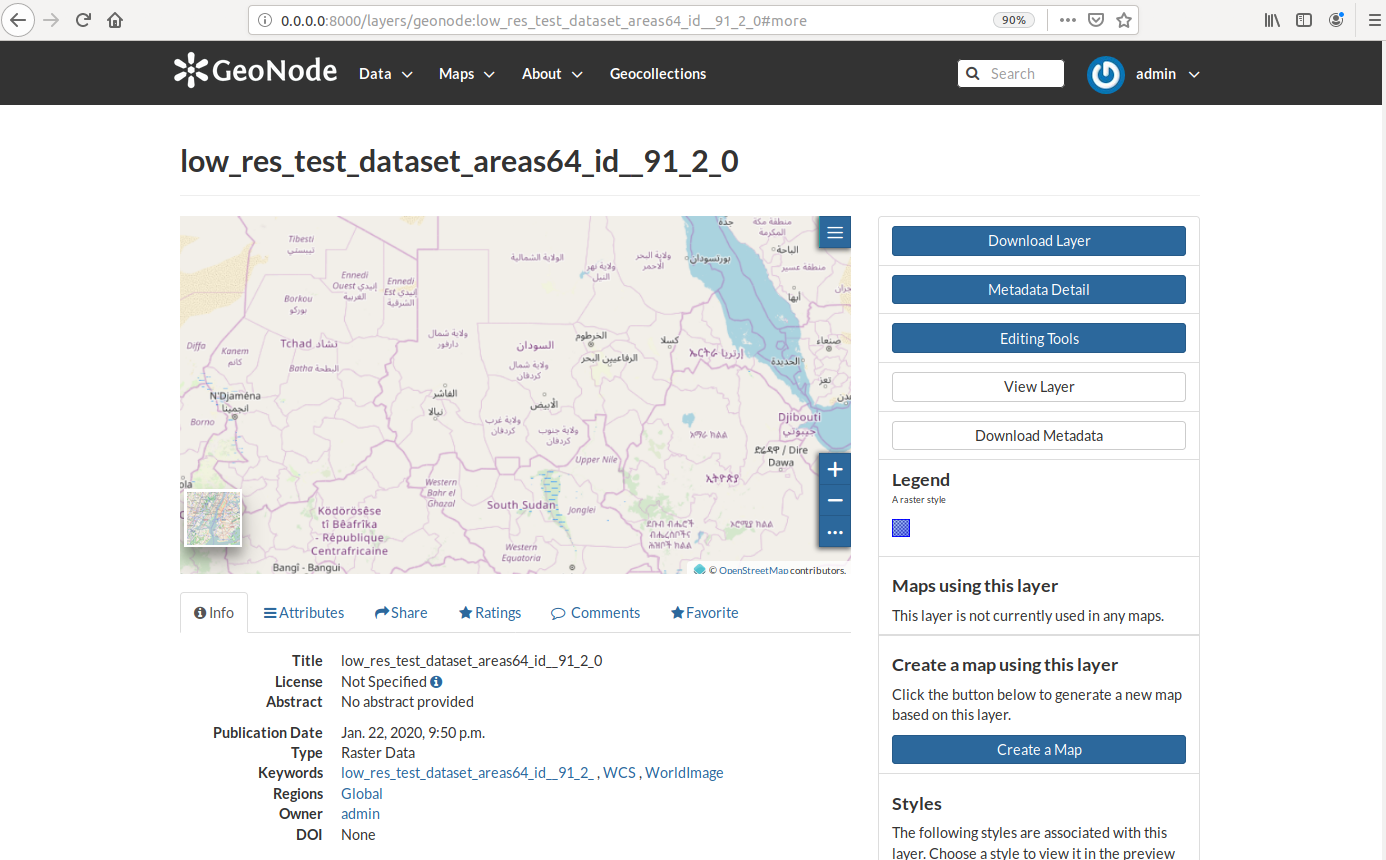Switch to the Comments tab

pyautogui.click(x=595, y=613)
